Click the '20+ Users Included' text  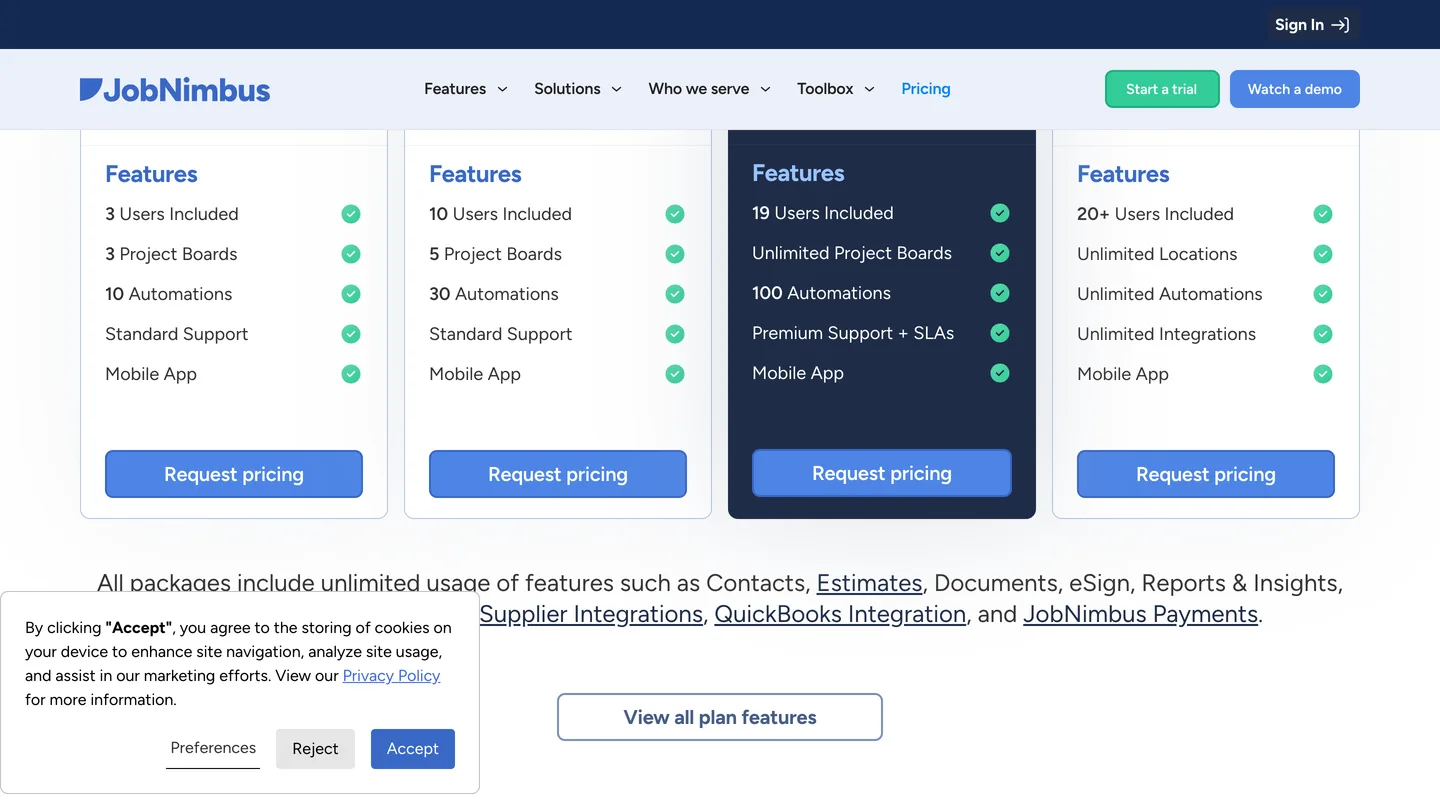pos(1155,214)
